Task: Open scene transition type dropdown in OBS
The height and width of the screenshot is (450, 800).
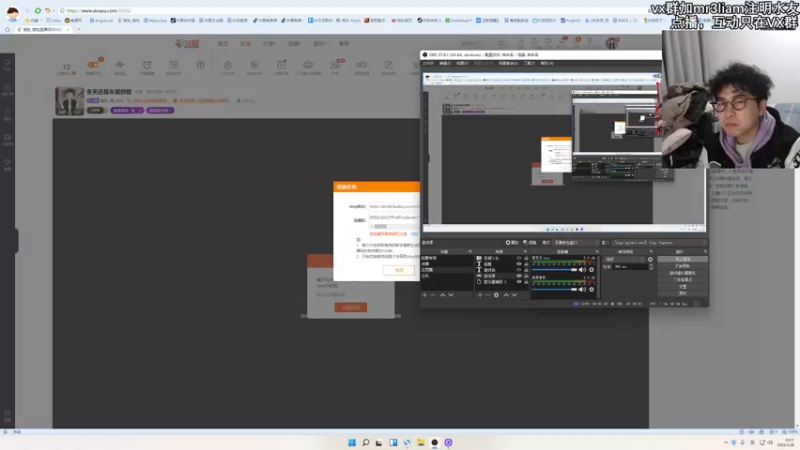Action: coord(625,259)
